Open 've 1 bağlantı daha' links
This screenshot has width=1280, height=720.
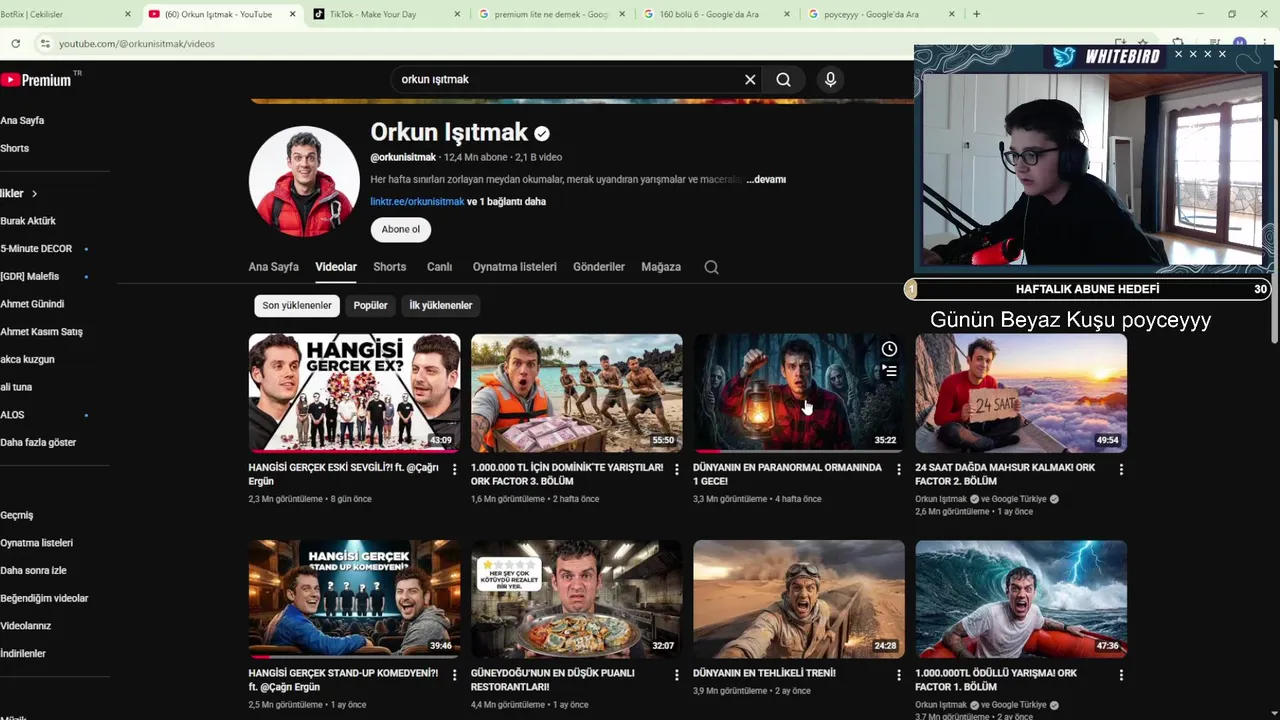click(x=507, y=202)
